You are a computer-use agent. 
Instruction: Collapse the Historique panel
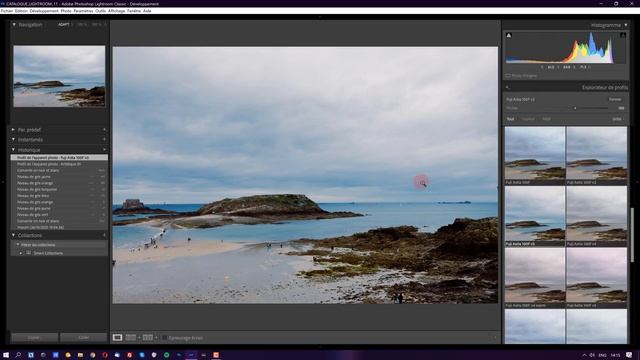tap(13, 150)
